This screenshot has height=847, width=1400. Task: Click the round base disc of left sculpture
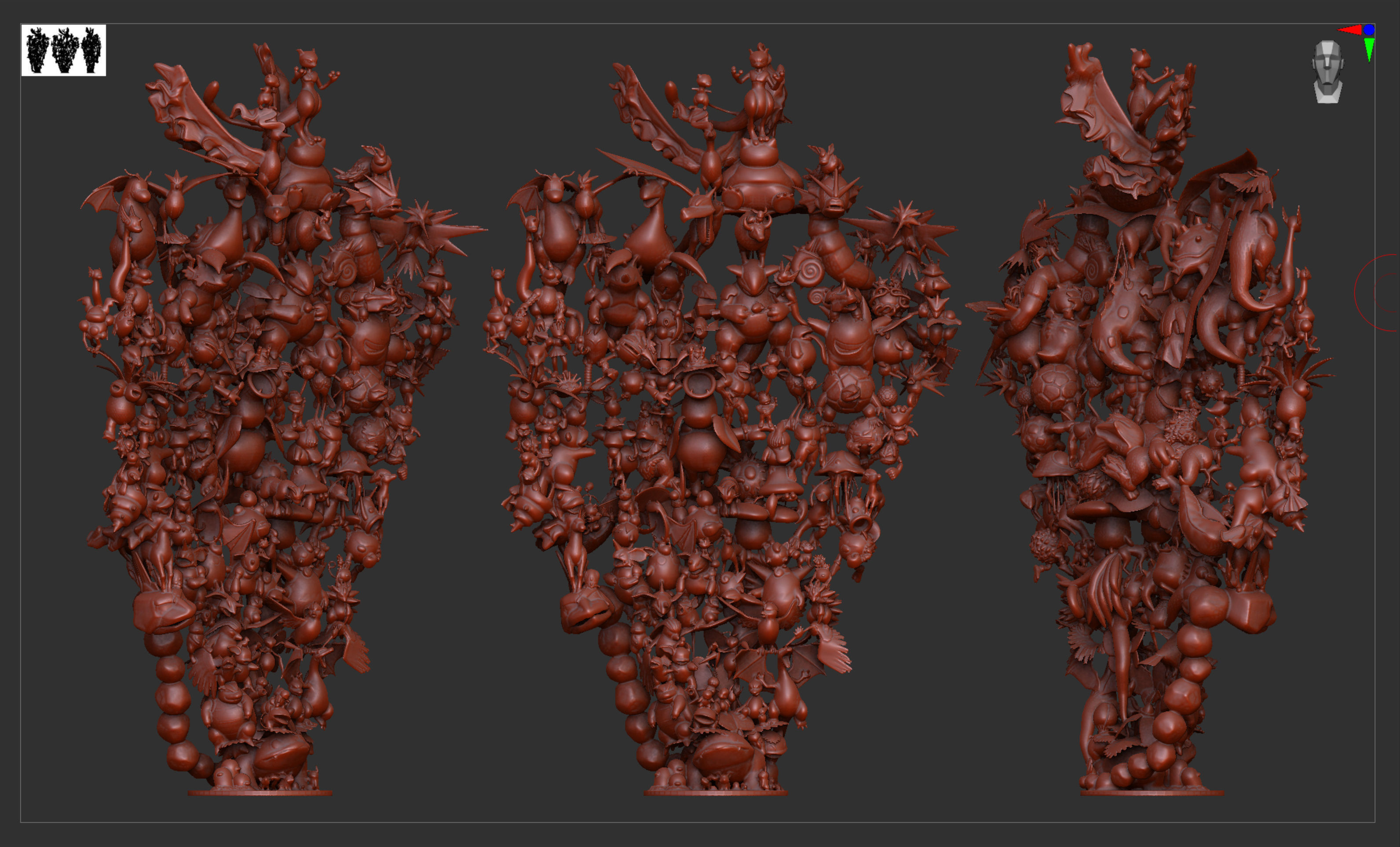tap(260, 792)
